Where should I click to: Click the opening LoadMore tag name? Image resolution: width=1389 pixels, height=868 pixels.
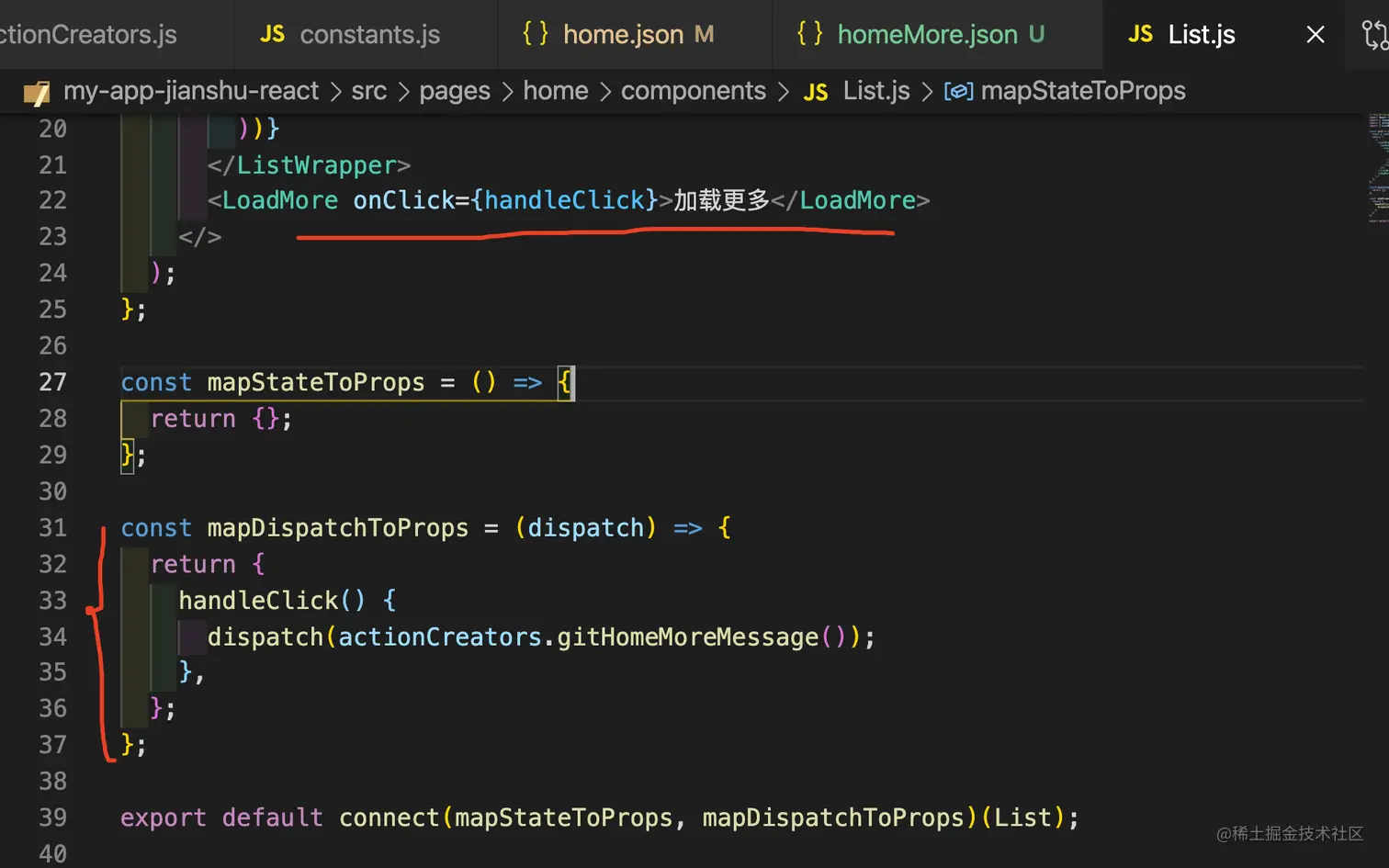point(280,200)
